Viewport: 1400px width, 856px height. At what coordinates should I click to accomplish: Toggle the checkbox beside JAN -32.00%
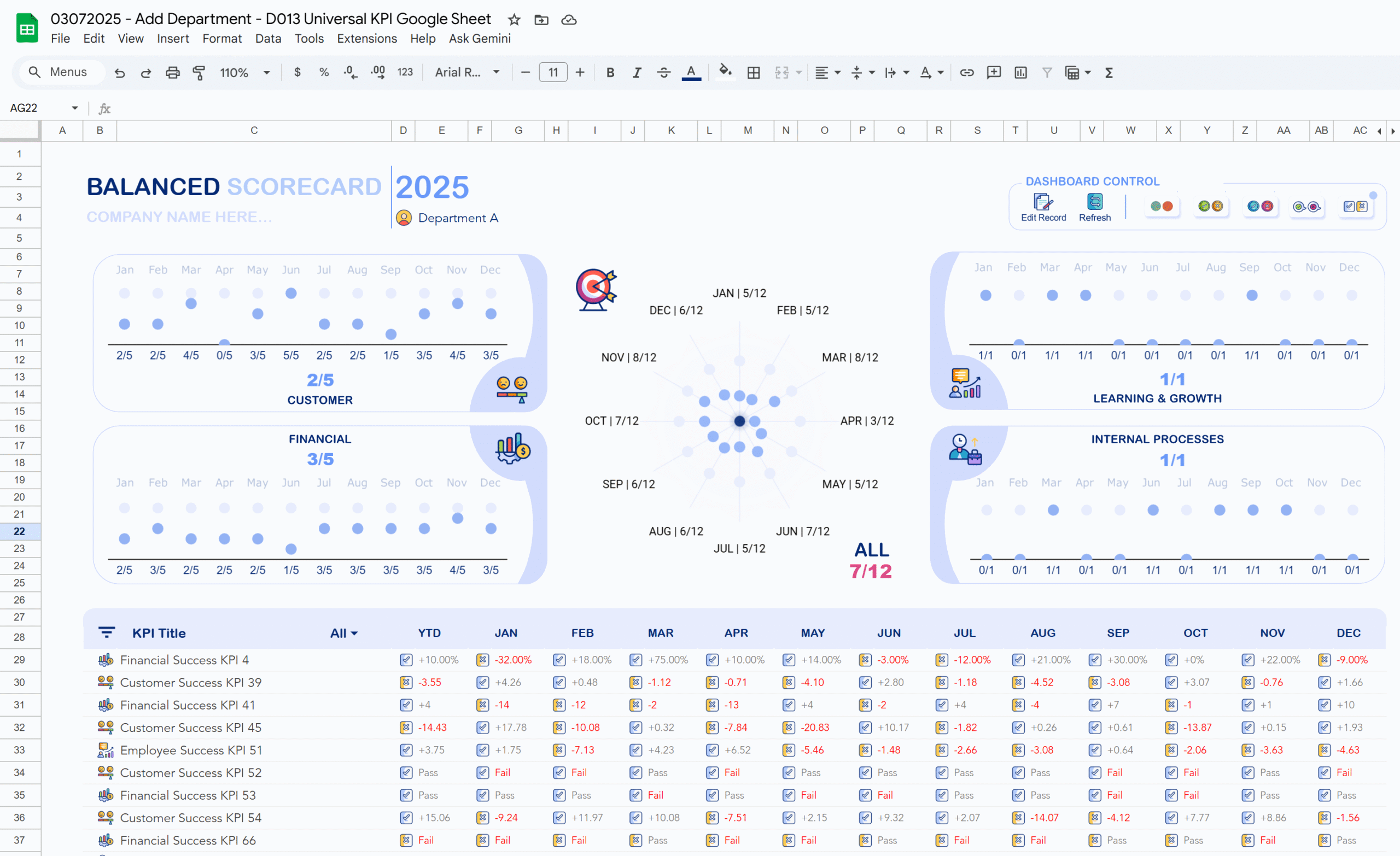[x=482, y=659]
